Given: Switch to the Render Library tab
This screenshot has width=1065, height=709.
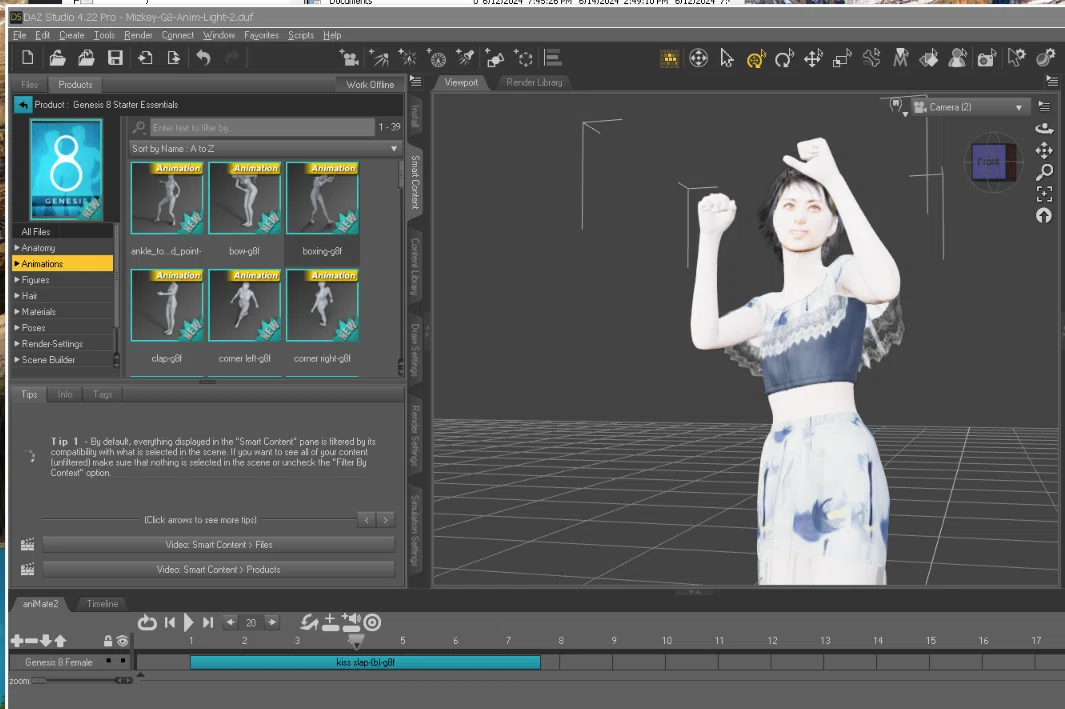Looking at the screenshot, I should click(x=534, y=82).
